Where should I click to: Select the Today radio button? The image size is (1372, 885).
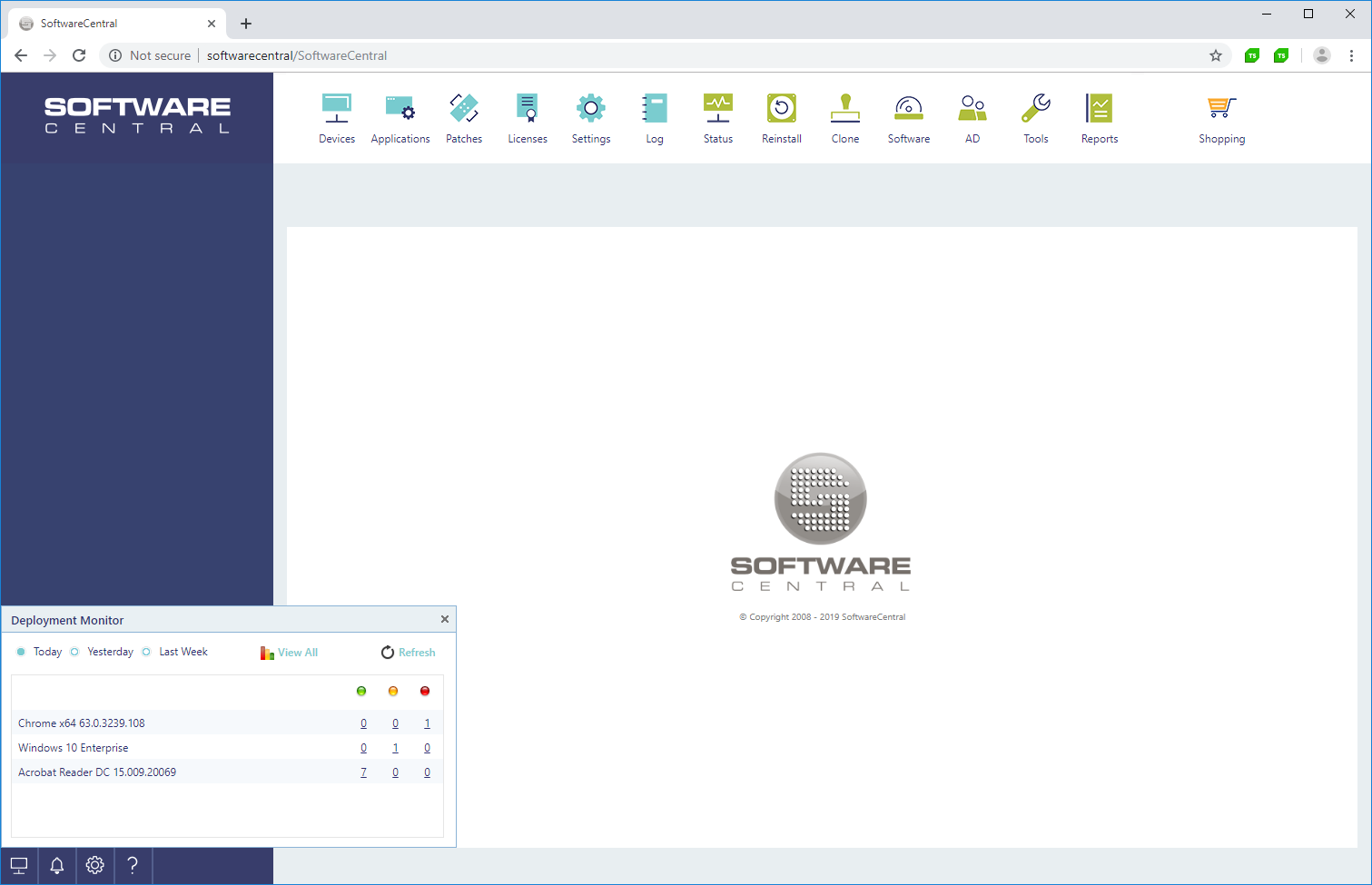pyautogui.click(x=22, y=652)
